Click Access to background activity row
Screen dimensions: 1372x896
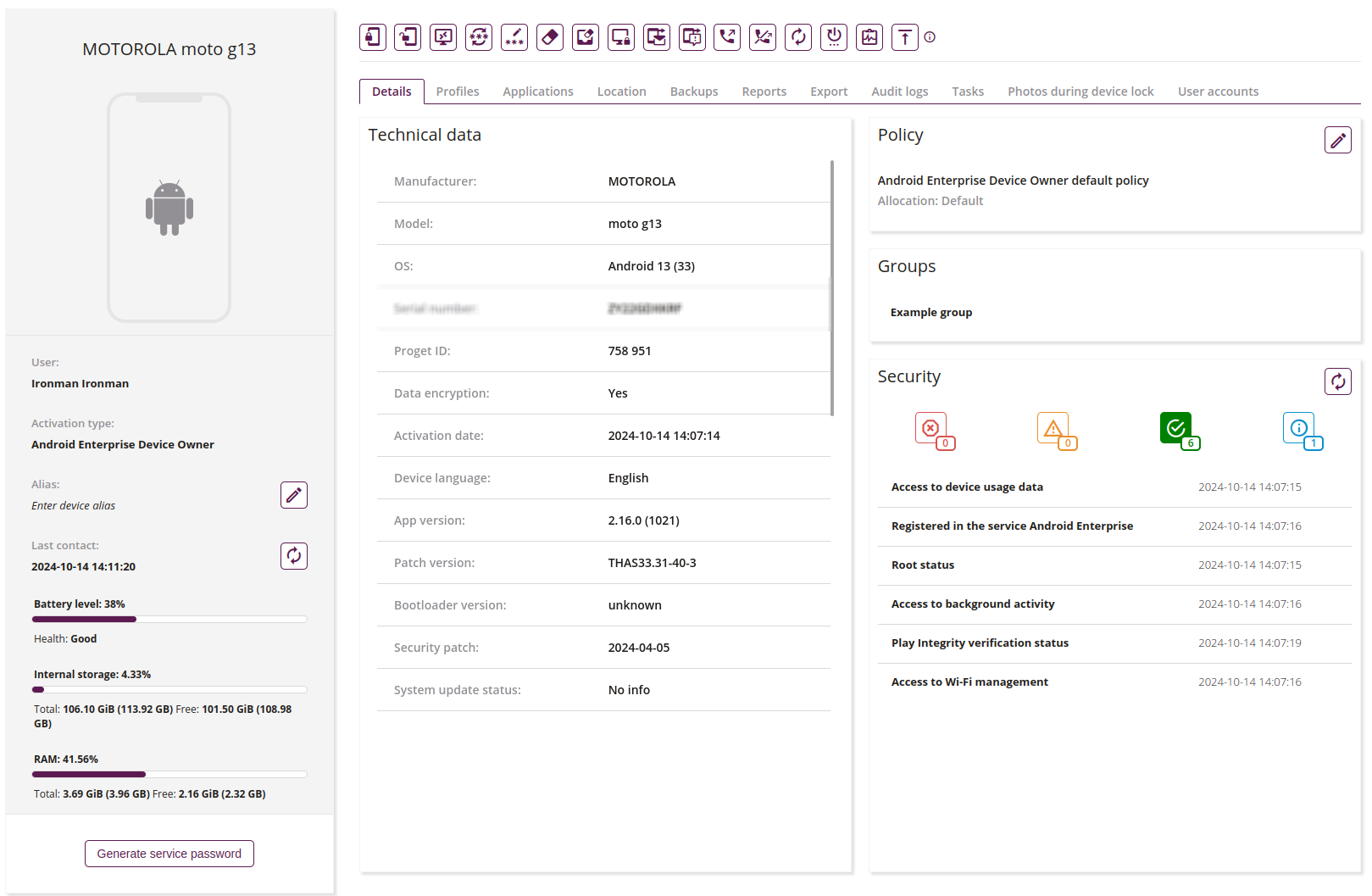point(1114,604)
